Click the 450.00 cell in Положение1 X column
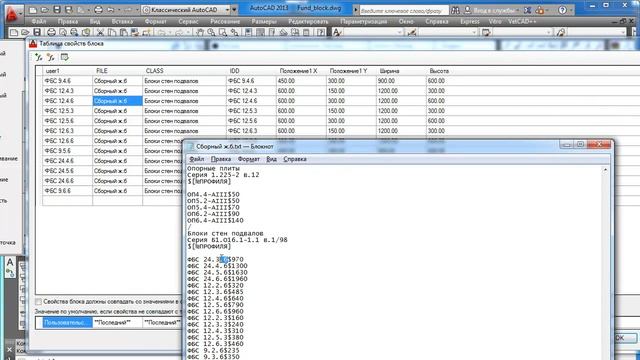 pyautogui.click(x=301, y=81)
